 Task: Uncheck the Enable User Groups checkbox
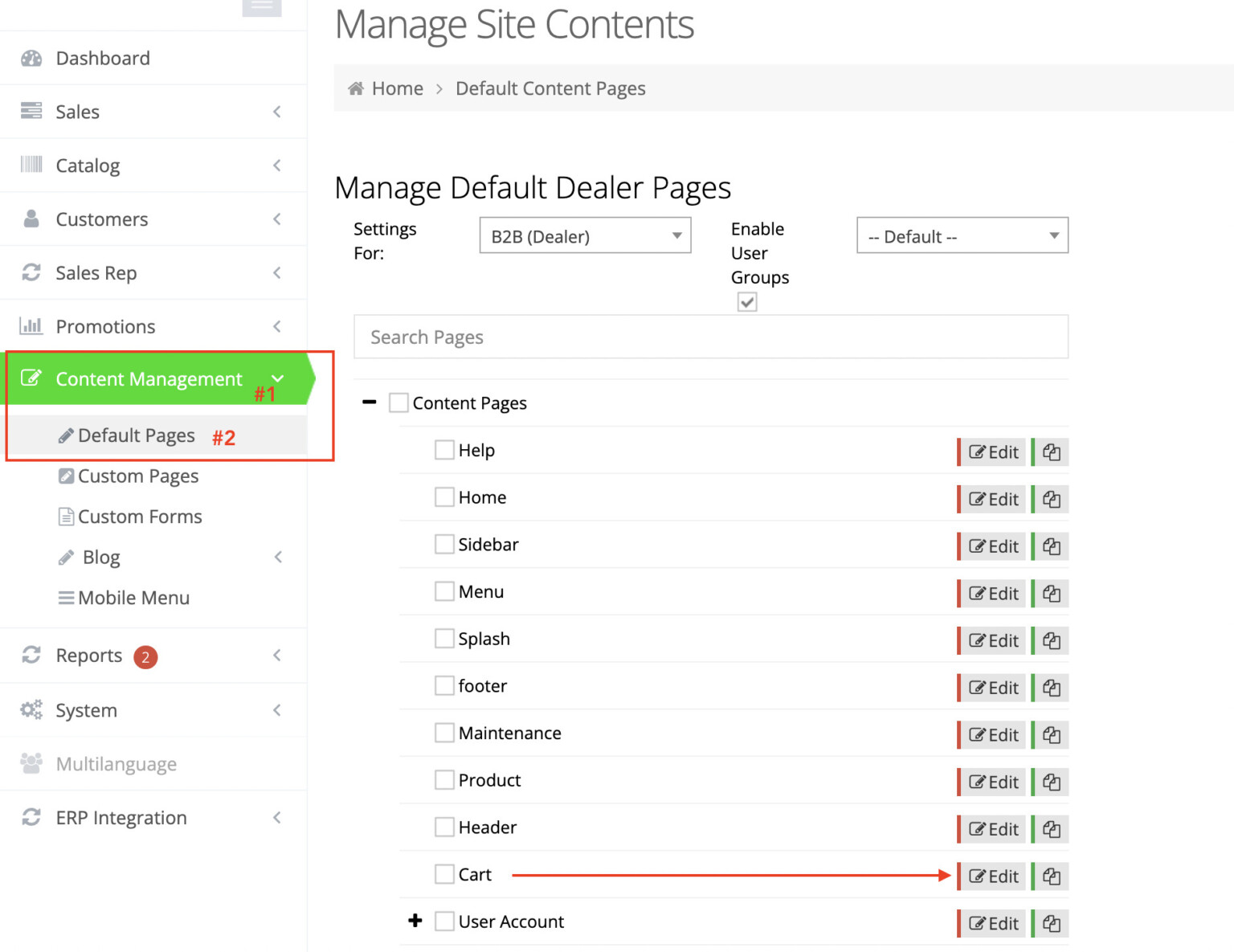[x=747, y=302]
